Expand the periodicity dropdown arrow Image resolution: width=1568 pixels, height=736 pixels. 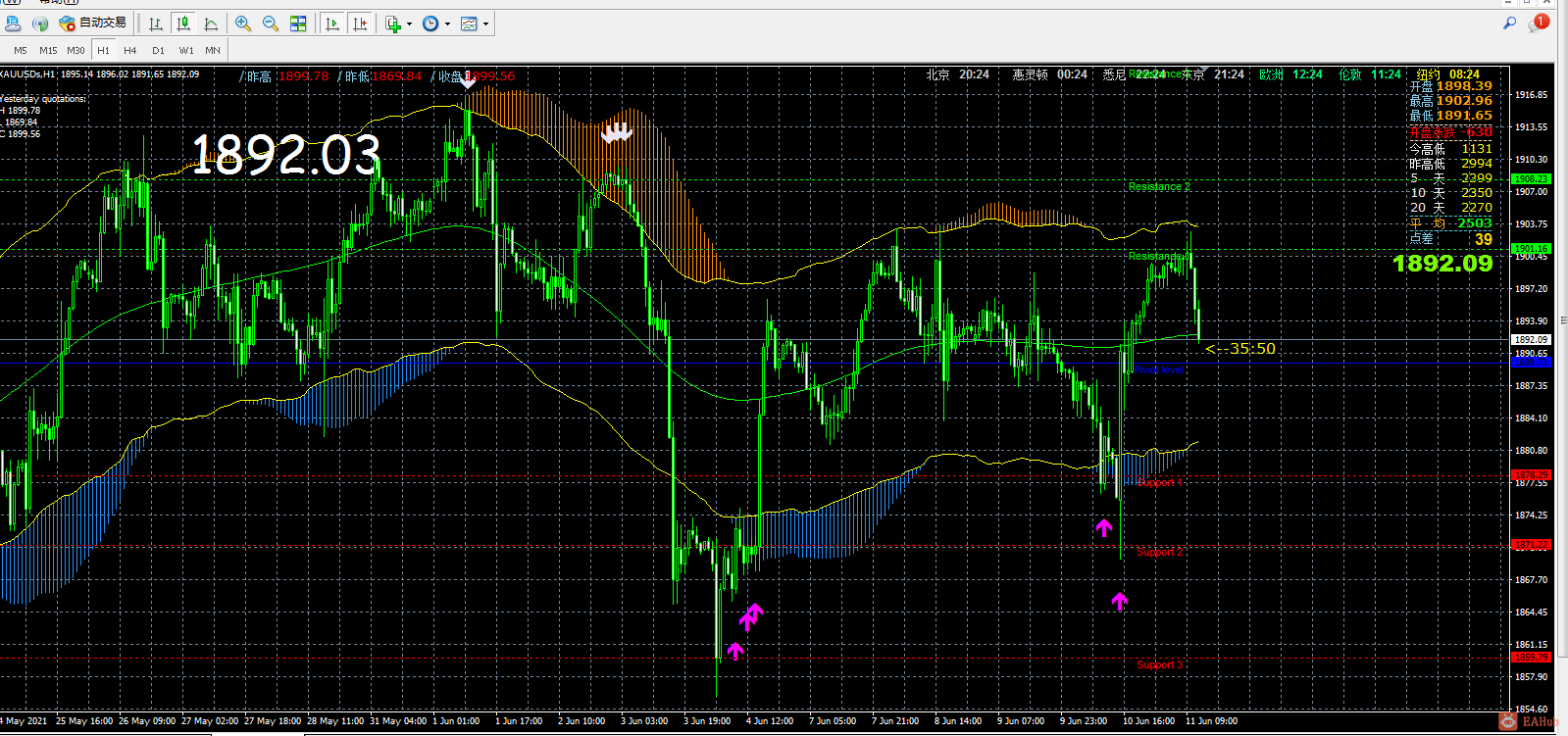(448, 24)
